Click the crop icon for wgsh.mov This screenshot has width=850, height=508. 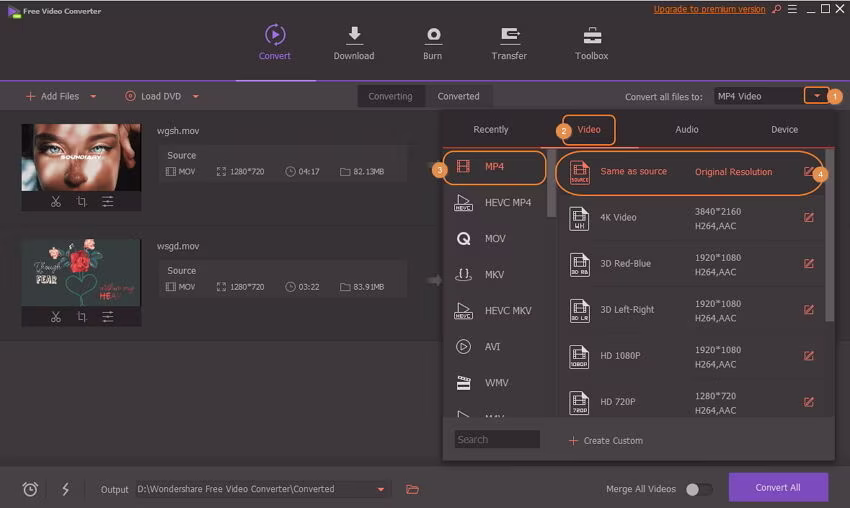pos(81,202)
